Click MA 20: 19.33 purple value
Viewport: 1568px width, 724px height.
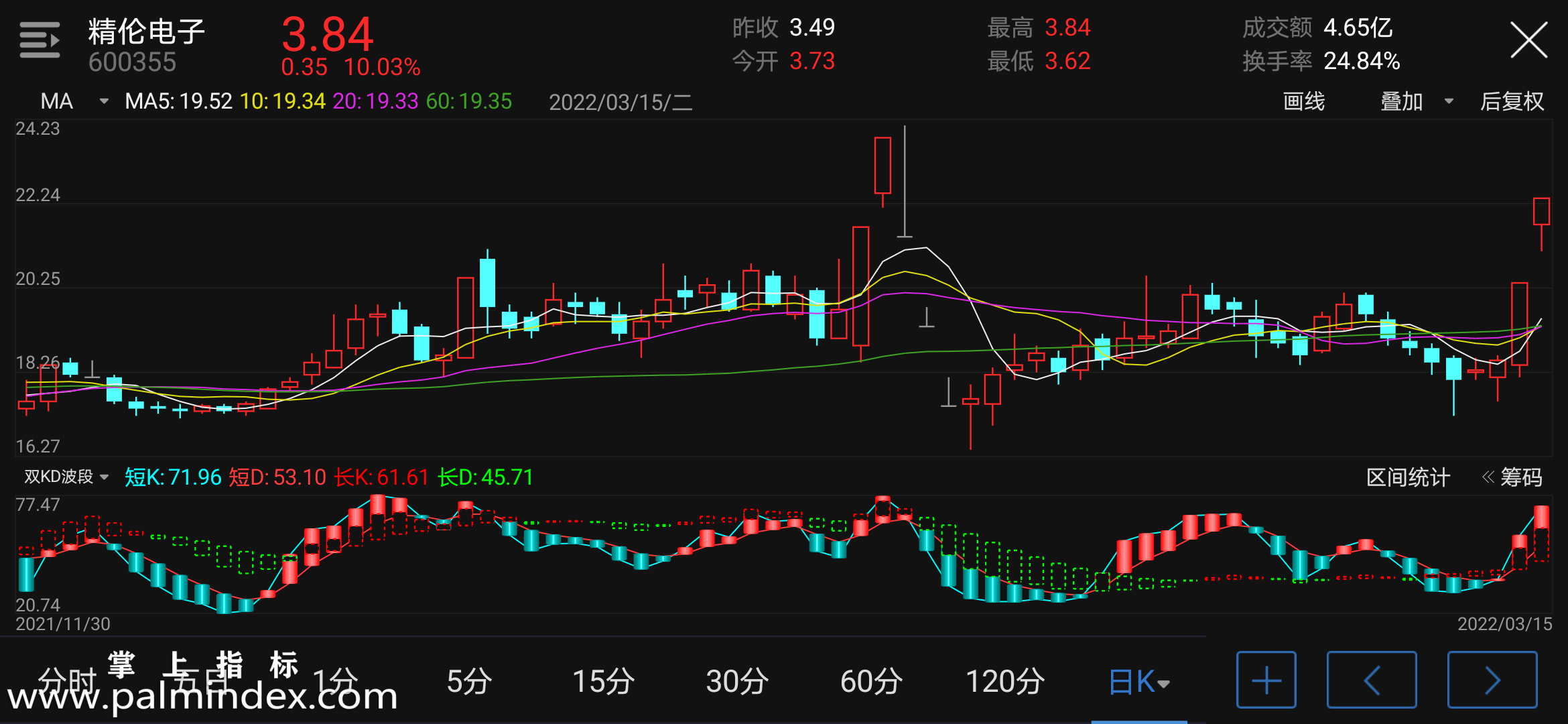click(x=375, y=101)
